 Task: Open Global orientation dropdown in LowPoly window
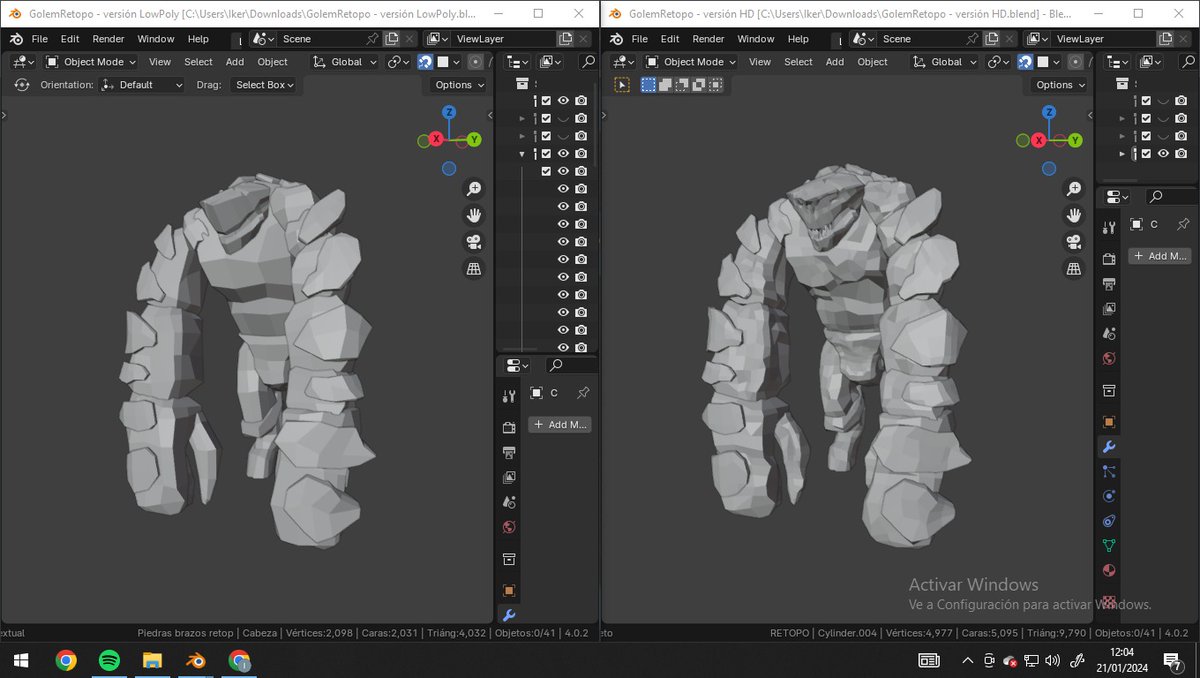tap(345, 62)
